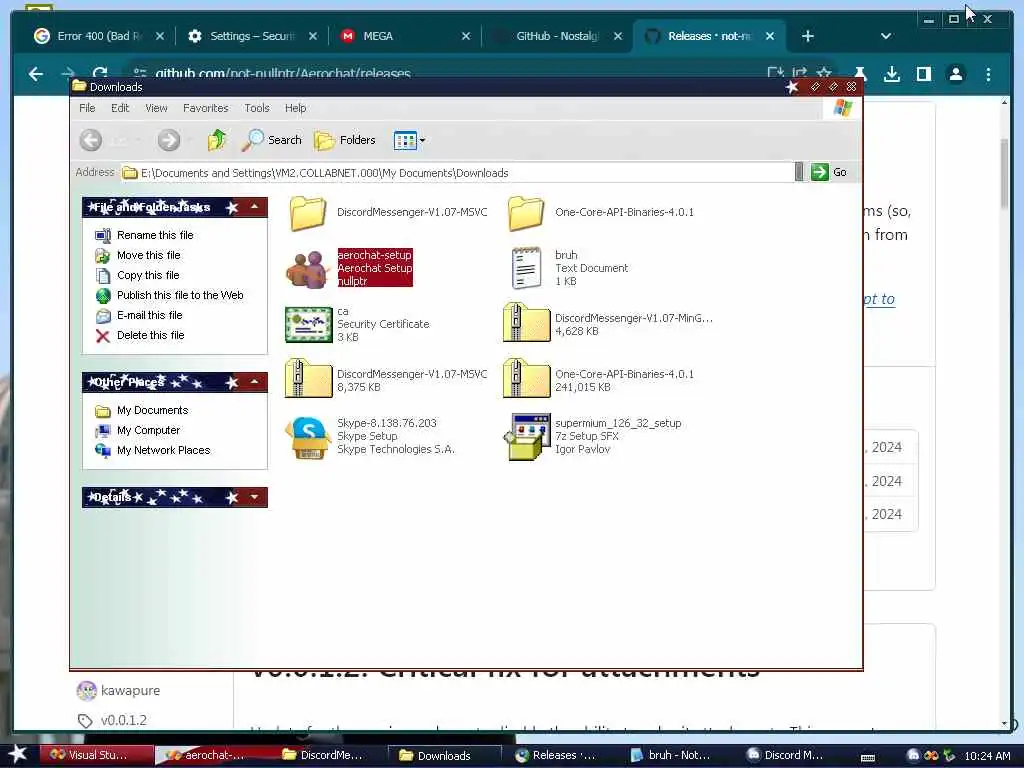Image resolution: width=1024 pixels, height=768 pixels.
Task: Open the browser profile icon
Action: pyautogui.click(x=955, y=74)
